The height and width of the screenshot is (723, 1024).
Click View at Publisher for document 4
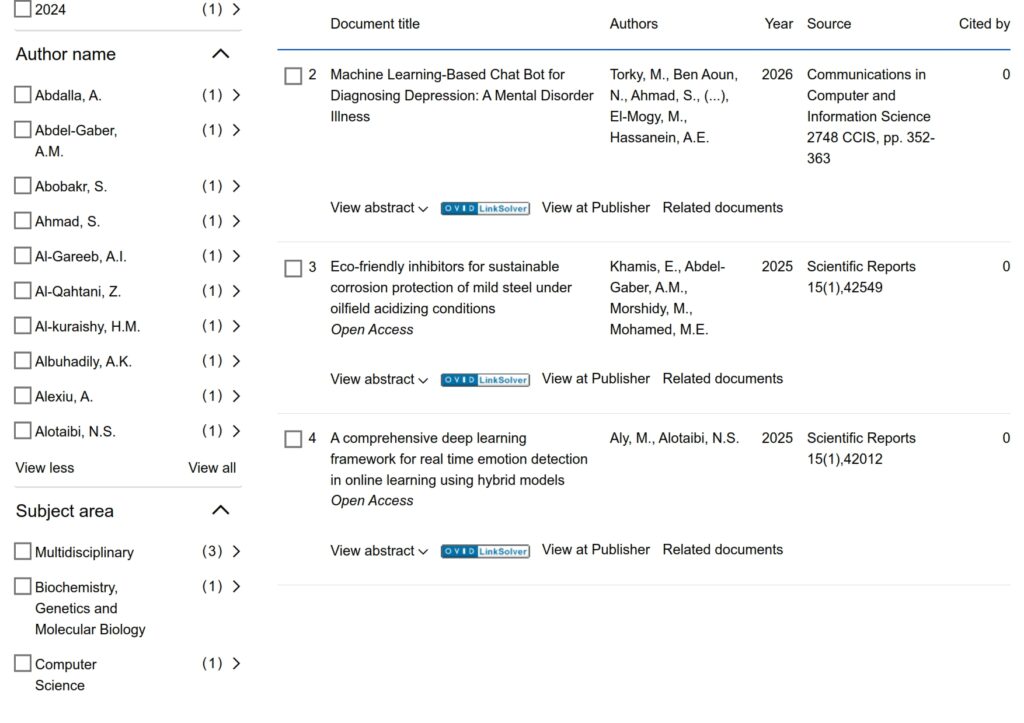(595, 550)
